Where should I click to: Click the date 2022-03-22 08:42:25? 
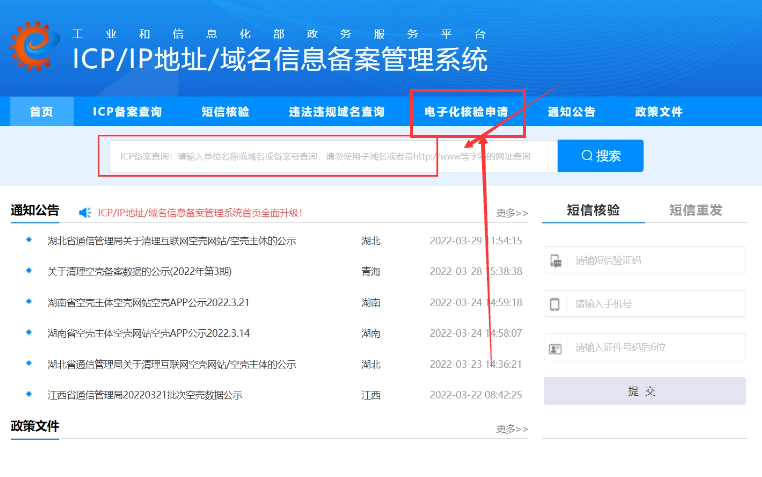[476, 395]
